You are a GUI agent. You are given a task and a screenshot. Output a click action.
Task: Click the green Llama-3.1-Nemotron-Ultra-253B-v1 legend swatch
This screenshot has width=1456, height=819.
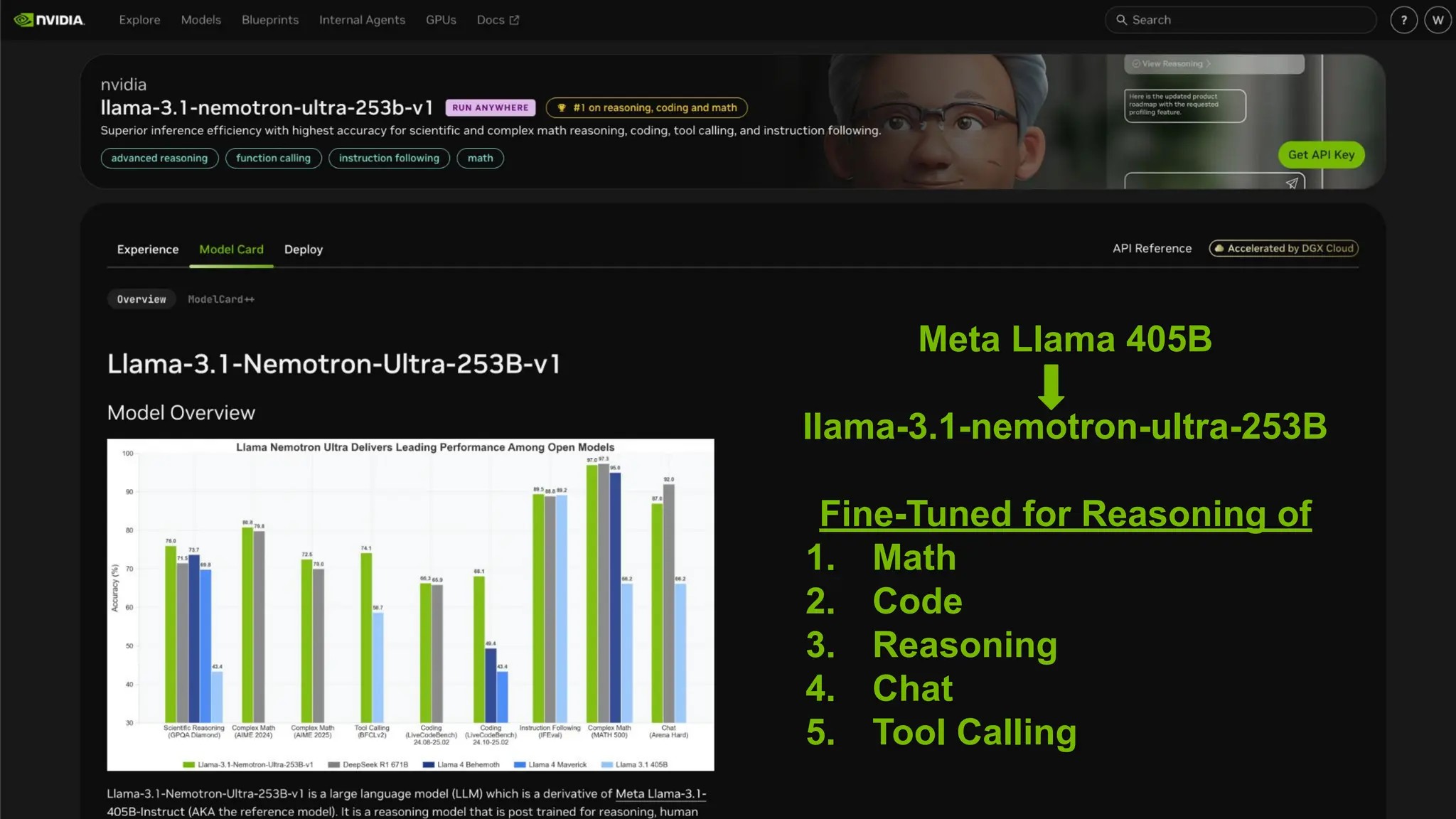tap(188, 765)
